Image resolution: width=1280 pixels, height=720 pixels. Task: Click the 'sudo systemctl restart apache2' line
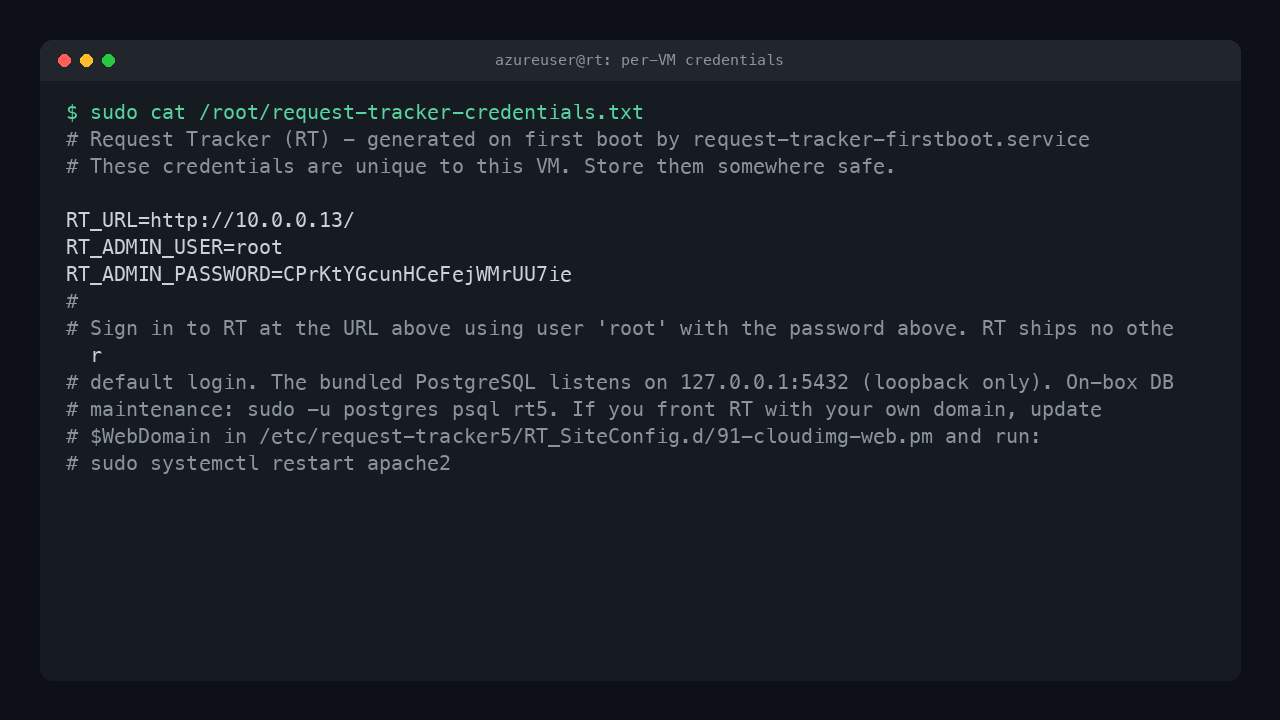click(x=258, y=463)
